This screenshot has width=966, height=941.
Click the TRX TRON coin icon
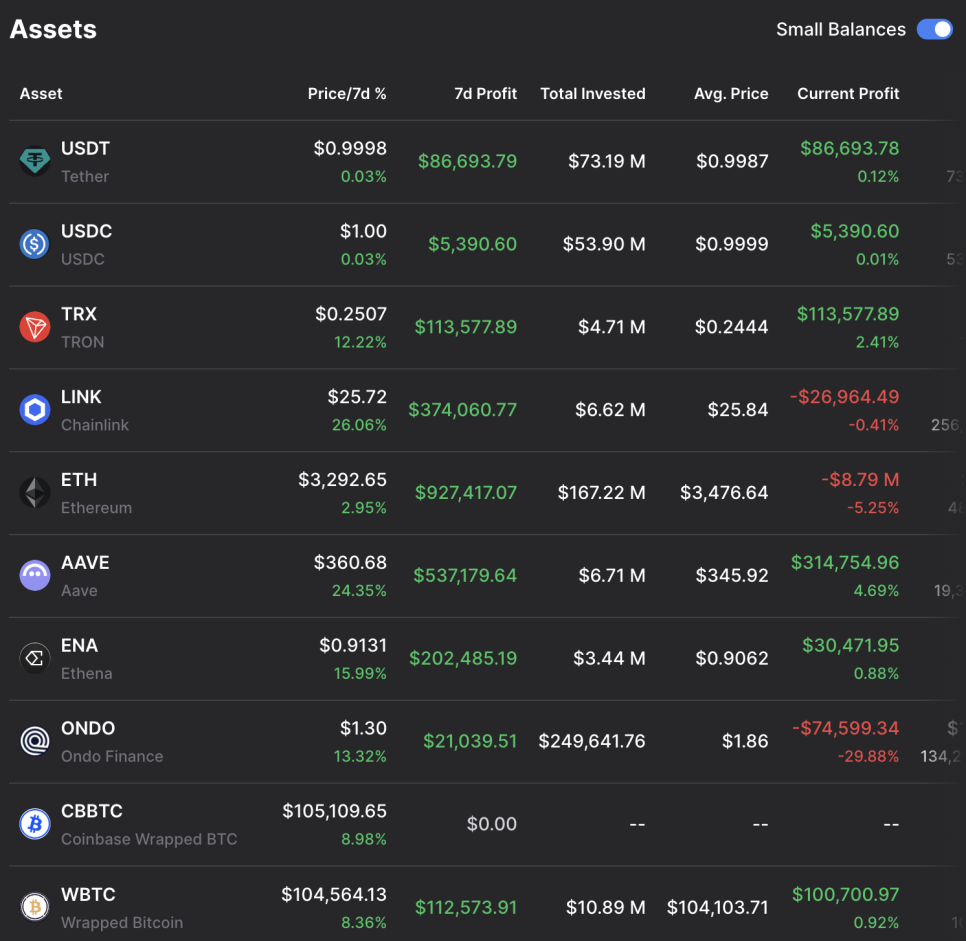[x=34, y=327]
